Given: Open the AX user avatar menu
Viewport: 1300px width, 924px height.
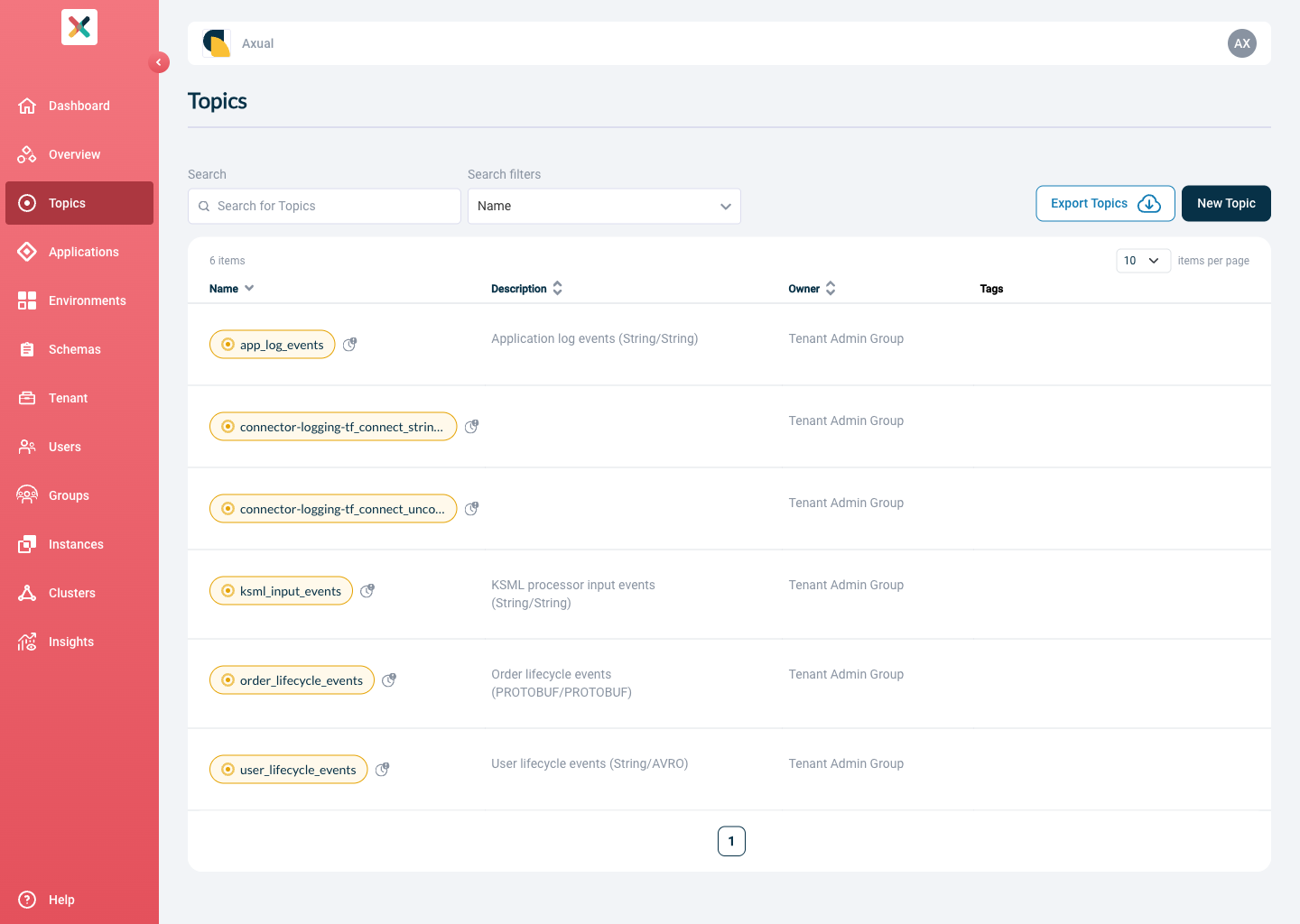Looking at the screenshot, I should pos(1242,43).
